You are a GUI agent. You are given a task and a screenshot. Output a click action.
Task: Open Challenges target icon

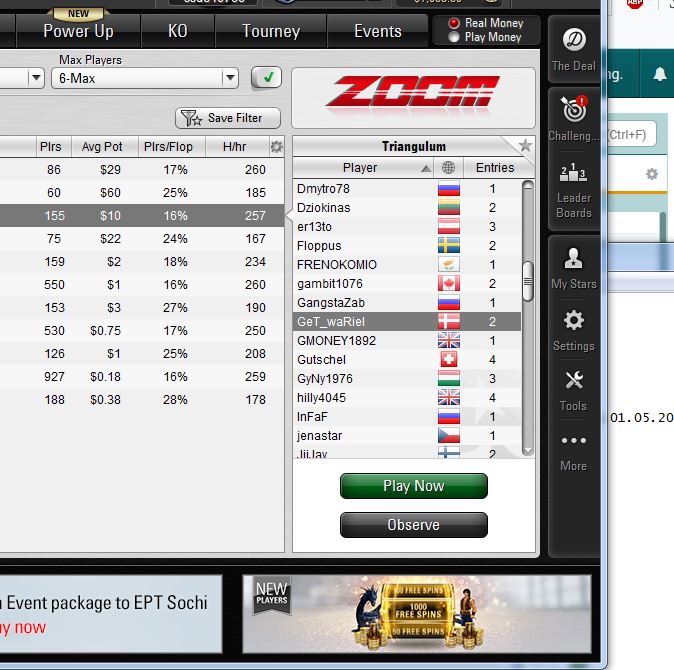pos(574,109)
